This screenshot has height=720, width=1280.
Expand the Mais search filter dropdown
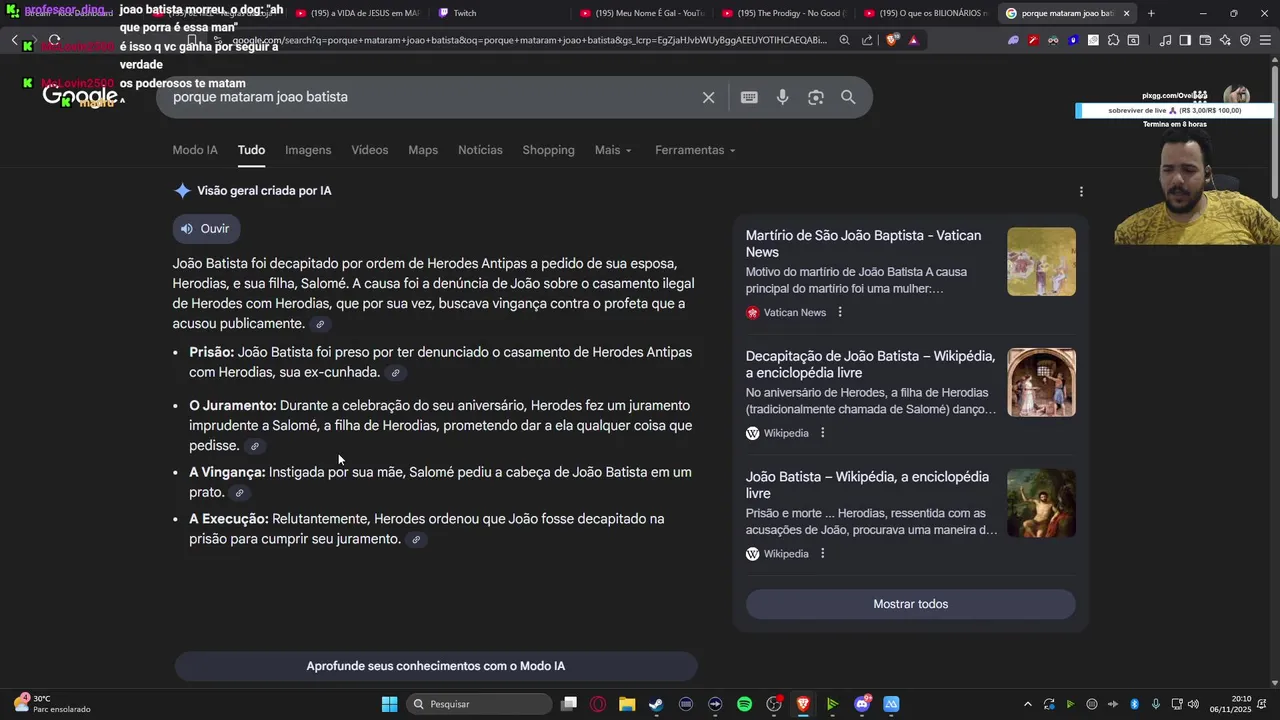coord(613,150)
